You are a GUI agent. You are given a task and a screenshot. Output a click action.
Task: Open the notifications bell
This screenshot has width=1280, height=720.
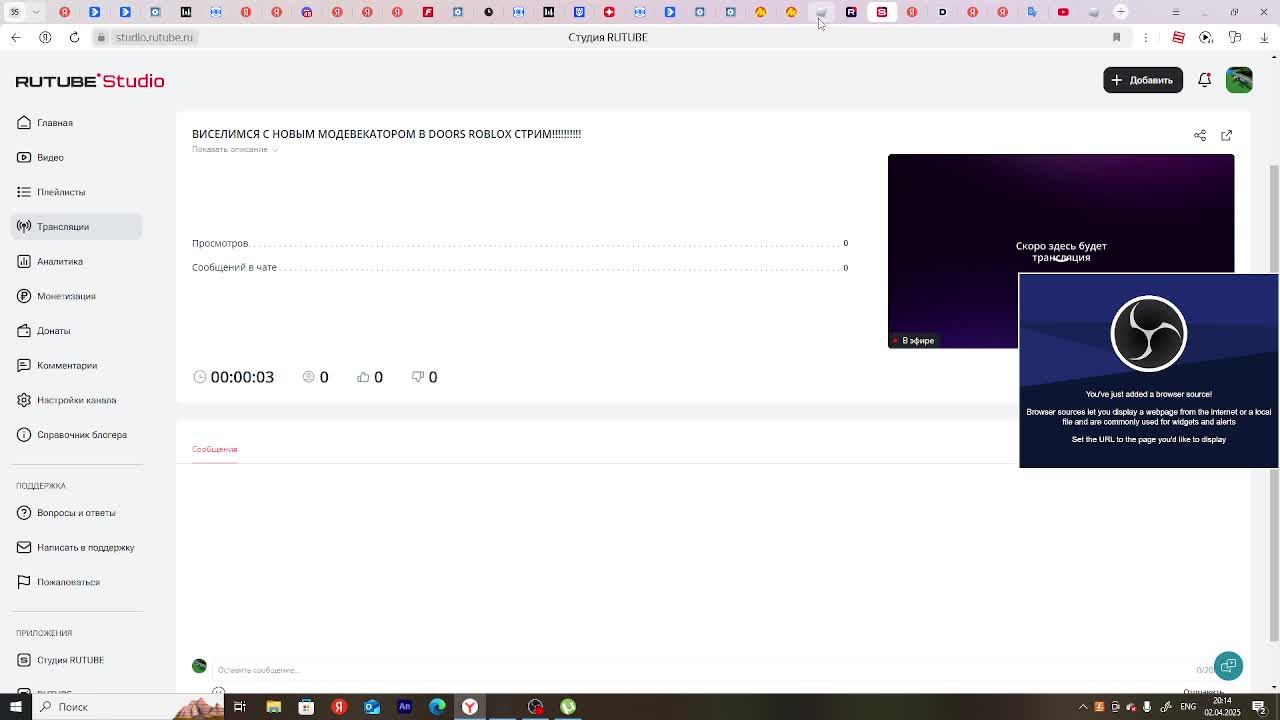click(1205, 80)
